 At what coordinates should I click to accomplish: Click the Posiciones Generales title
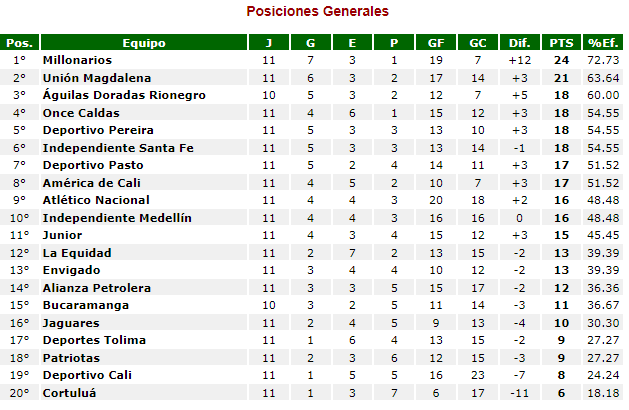pyautogui.click(x=318, y=12)
